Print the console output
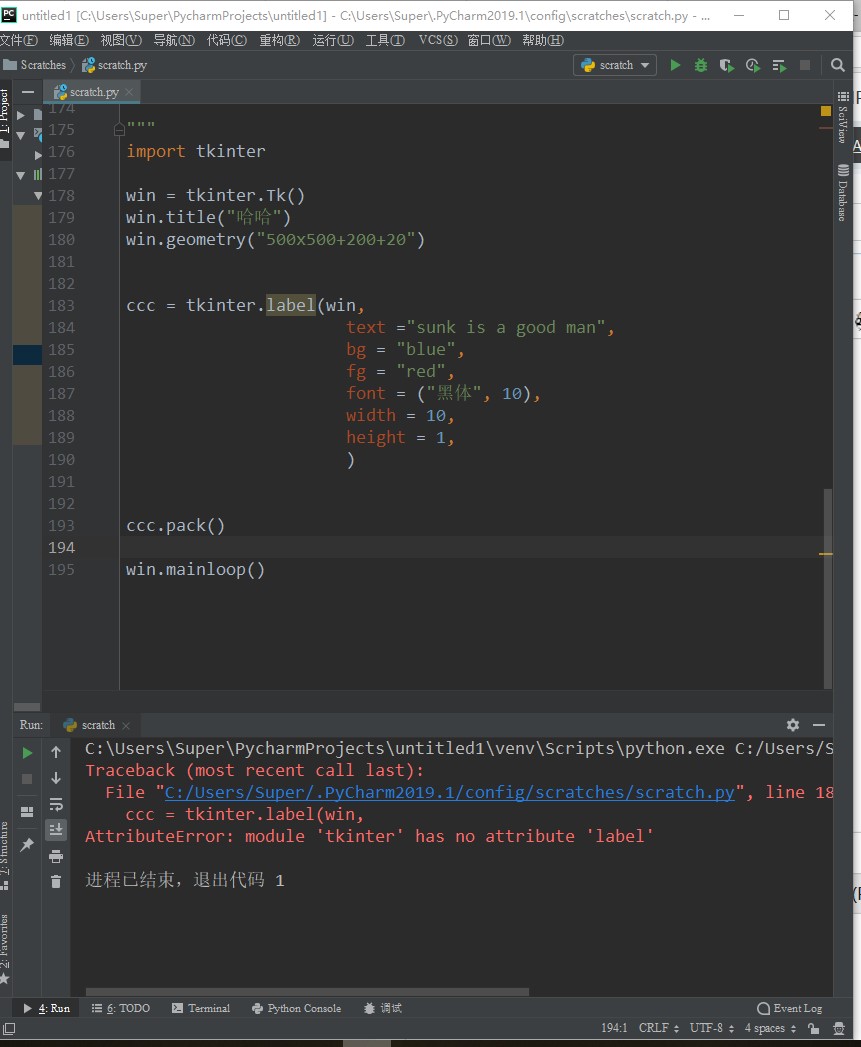The width and height of the screenshot is (861, 1047). [x=56, y=856]
